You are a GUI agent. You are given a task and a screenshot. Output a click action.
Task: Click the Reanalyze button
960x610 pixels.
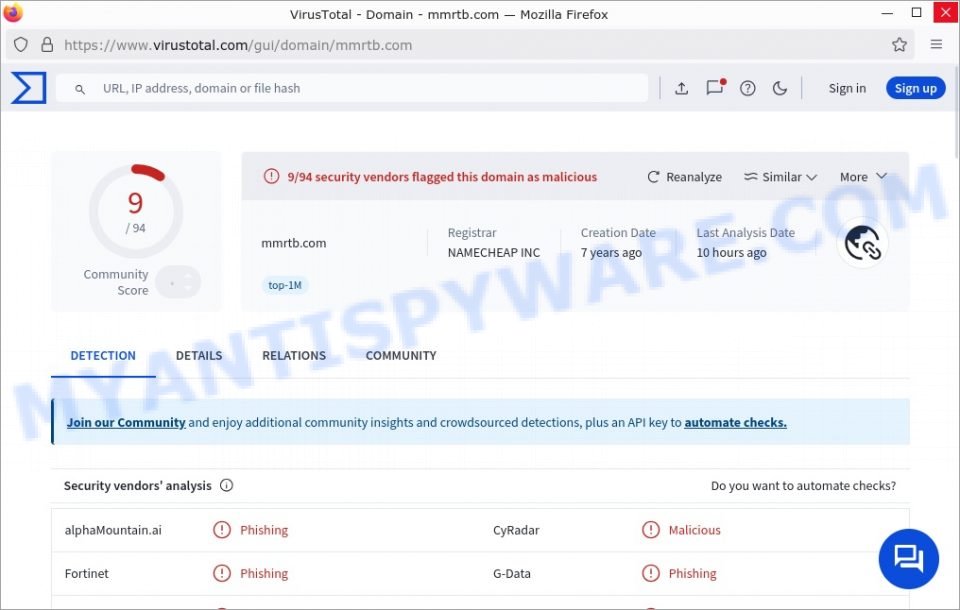pyautogui.click(x=684, y=177)
